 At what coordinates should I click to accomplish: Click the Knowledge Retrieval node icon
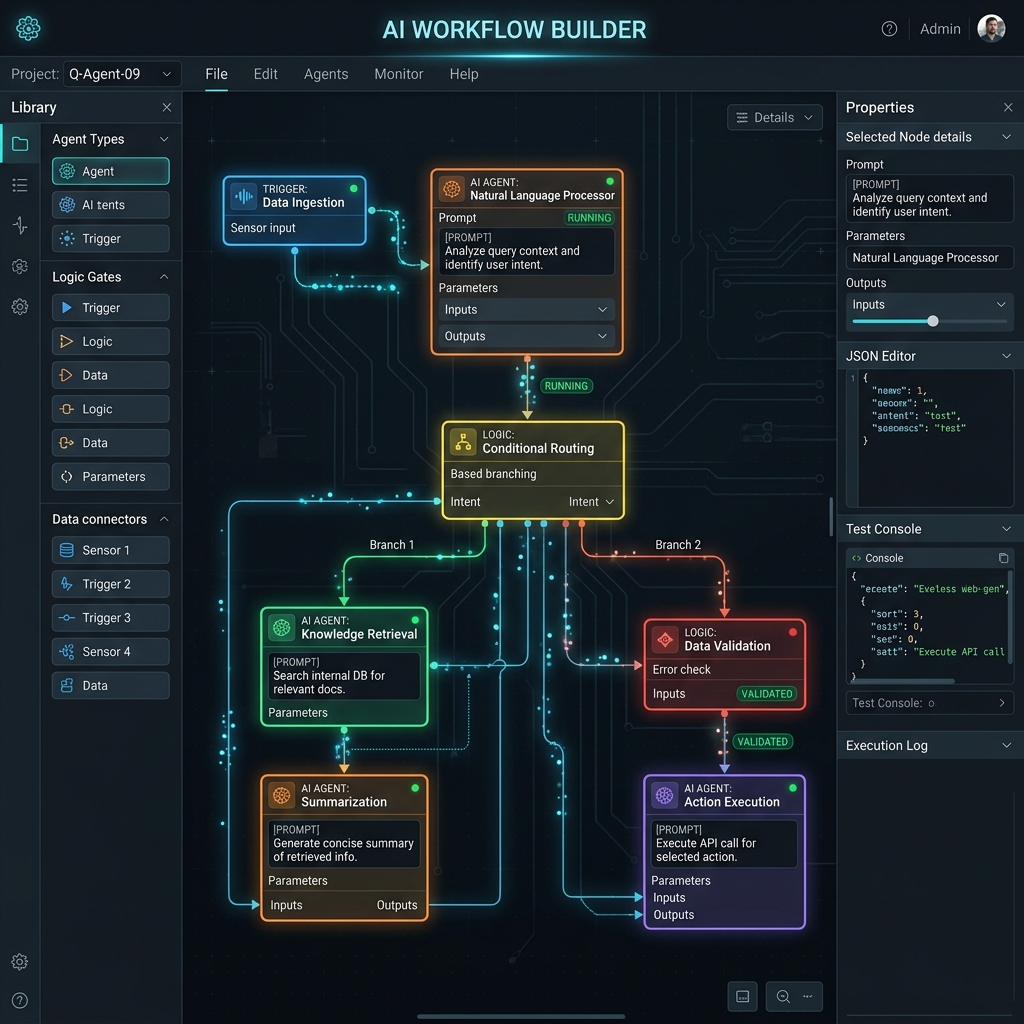[281, 628]
